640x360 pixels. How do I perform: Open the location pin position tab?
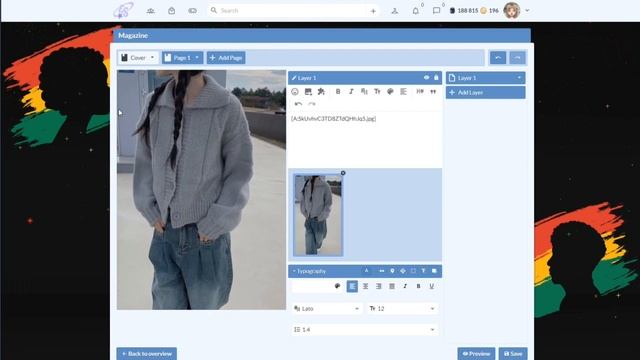coord(392,271)
